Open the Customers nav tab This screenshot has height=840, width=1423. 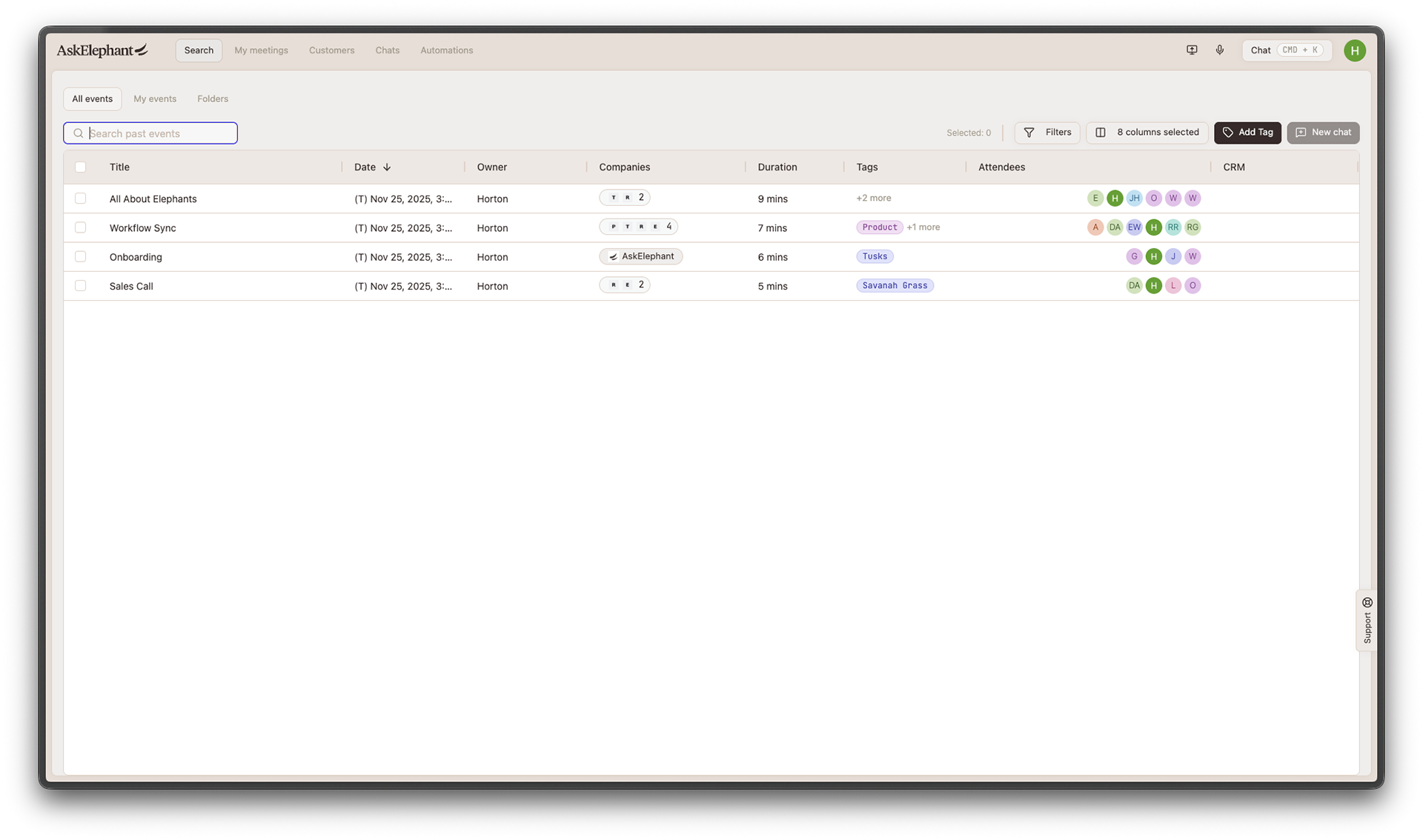[331, 50]
